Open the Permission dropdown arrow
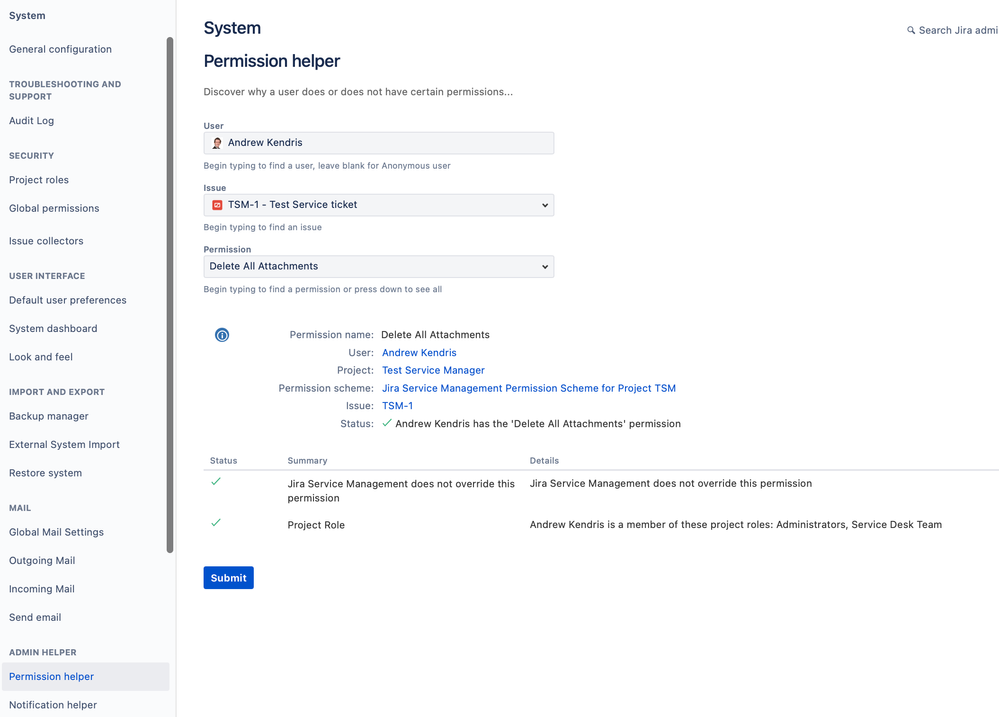The height and width of the screenshot is (717, 999). (x=545, y=267)
